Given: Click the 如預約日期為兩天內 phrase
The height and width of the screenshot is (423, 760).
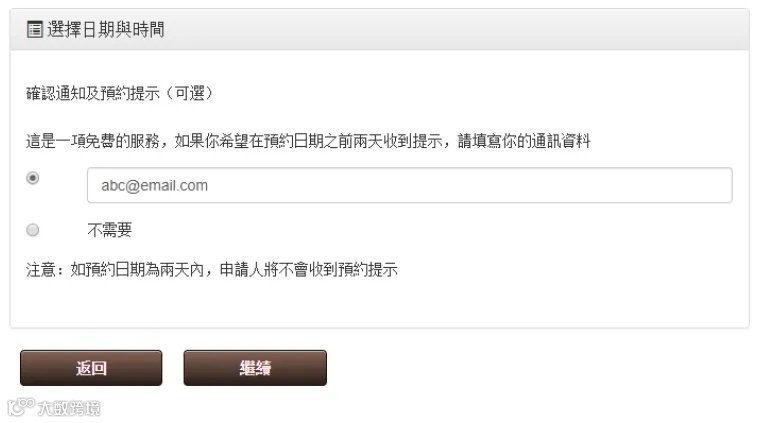Looking at the screenshot, I should click(137, 269).
